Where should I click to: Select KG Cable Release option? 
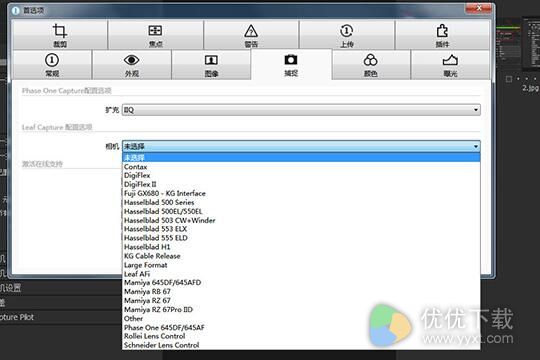301,256
